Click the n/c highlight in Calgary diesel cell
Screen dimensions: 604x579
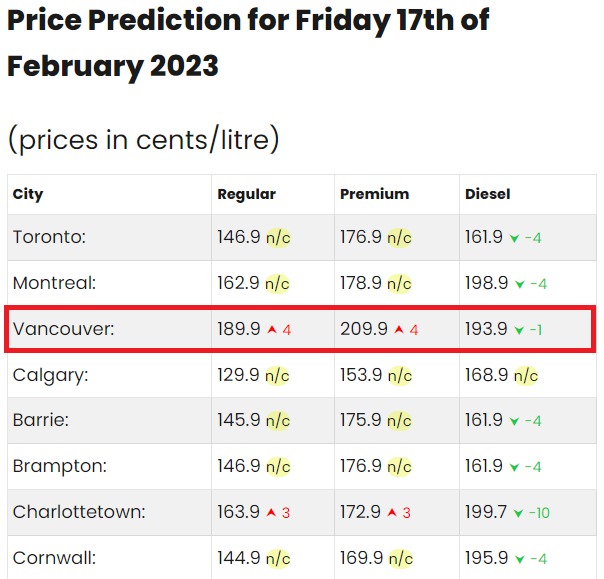[x=526, y=375]
